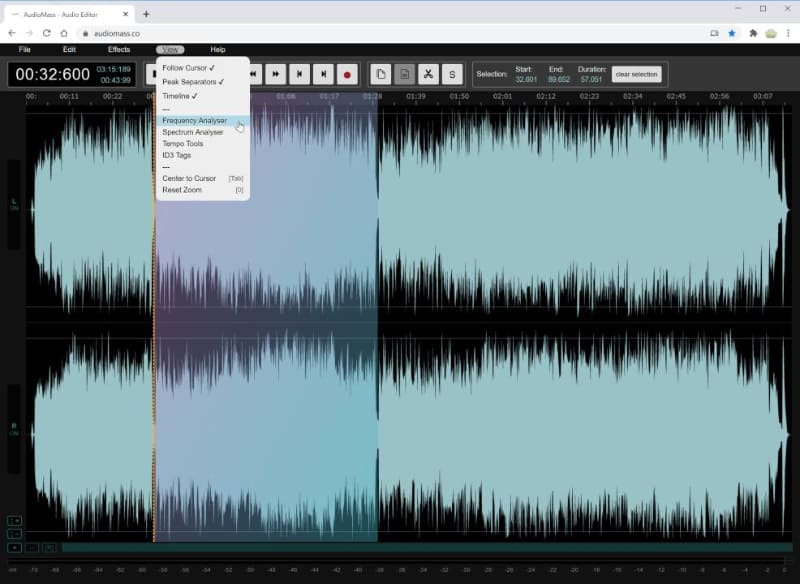Click the 02:34 timeline marker
Viewport: 800px width, 584px height.
pyautogui.click(x=633, y=96)
